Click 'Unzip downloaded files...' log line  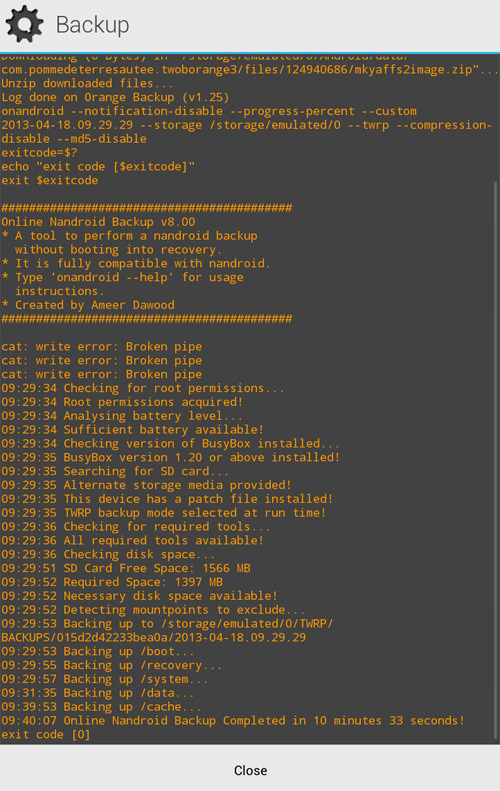pyautogui.click(x=87, y=83)
